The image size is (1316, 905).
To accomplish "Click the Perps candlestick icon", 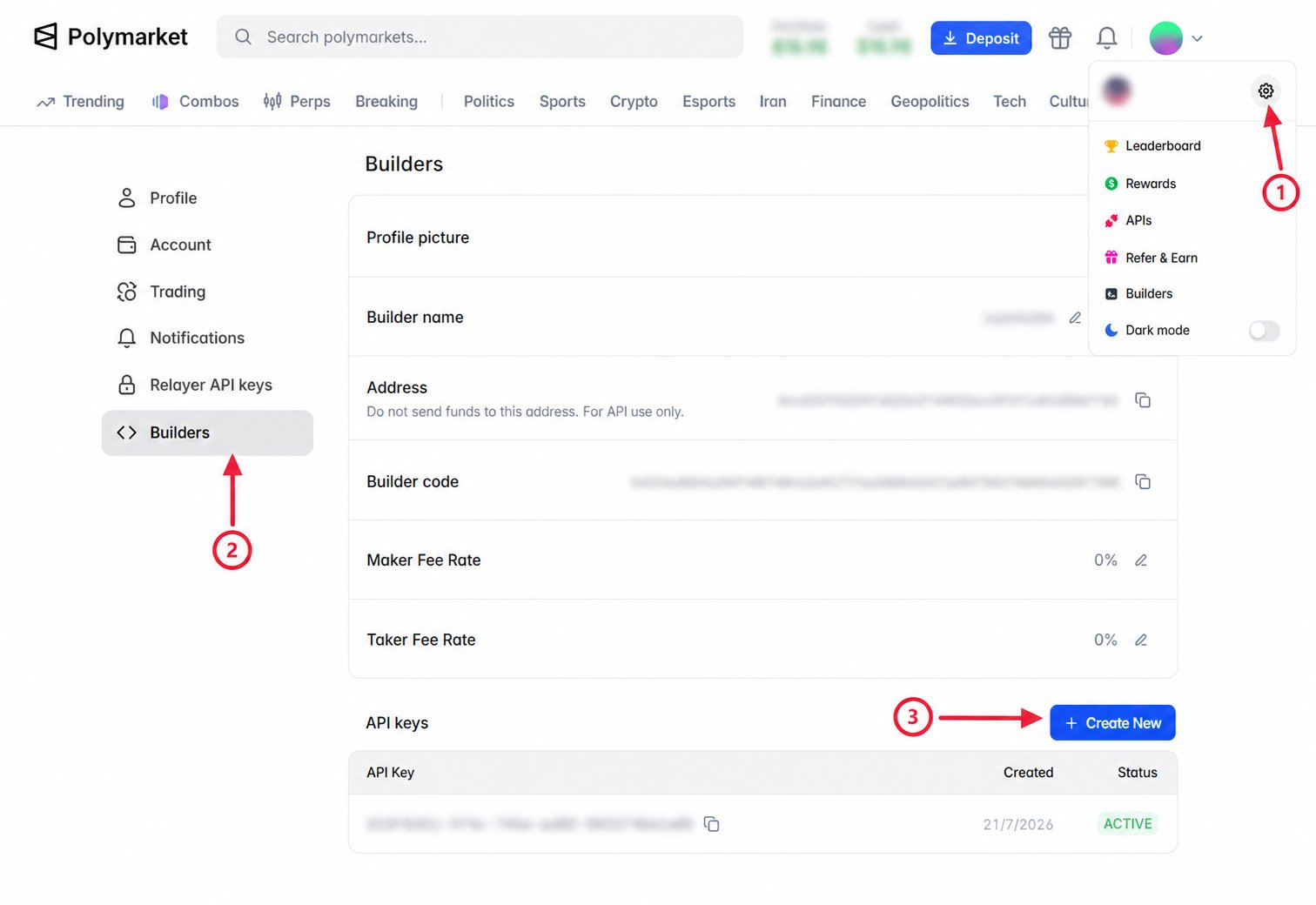I will click(x=272, y=102).
